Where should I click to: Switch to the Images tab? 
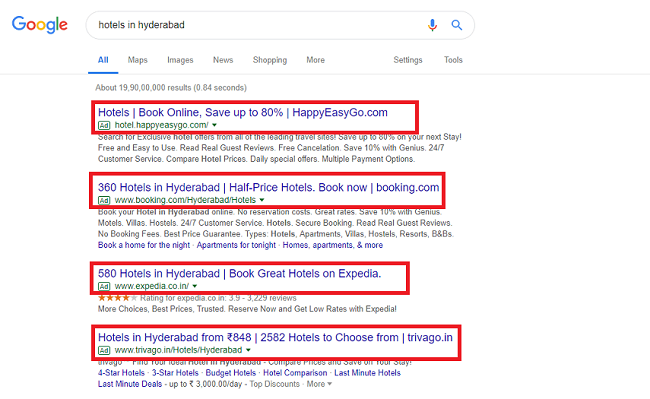(x=180, y=60)
